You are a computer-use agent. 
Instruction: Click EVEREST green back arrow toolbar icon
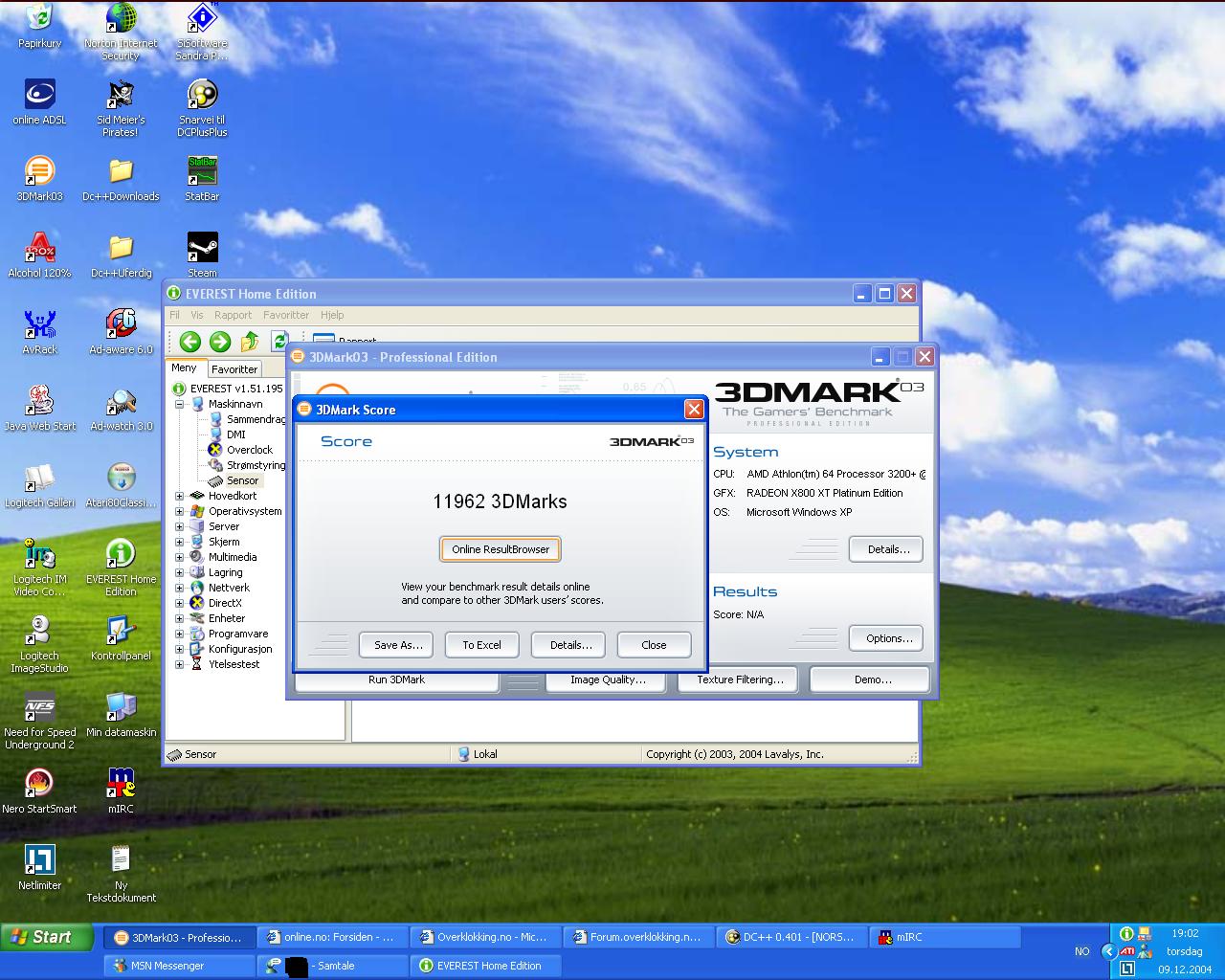(x=189, y=342)
